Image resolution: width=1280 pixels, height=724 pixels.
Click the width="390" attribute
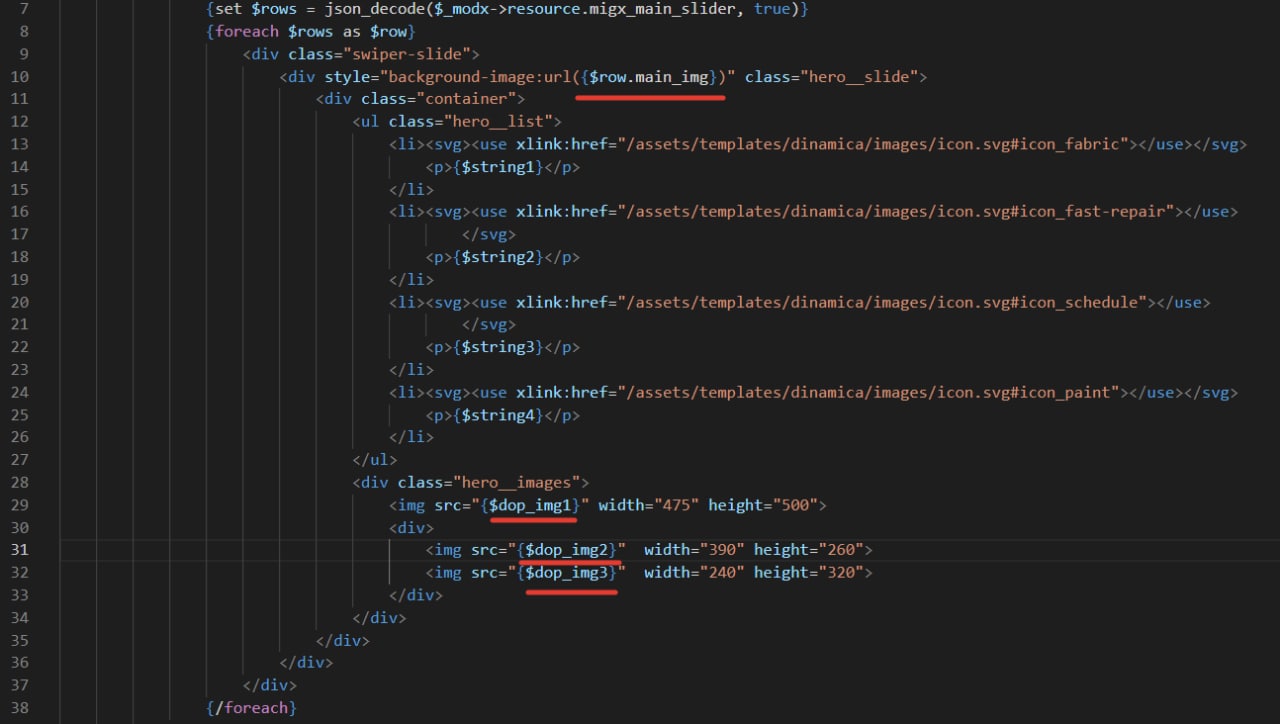[694, 550]
